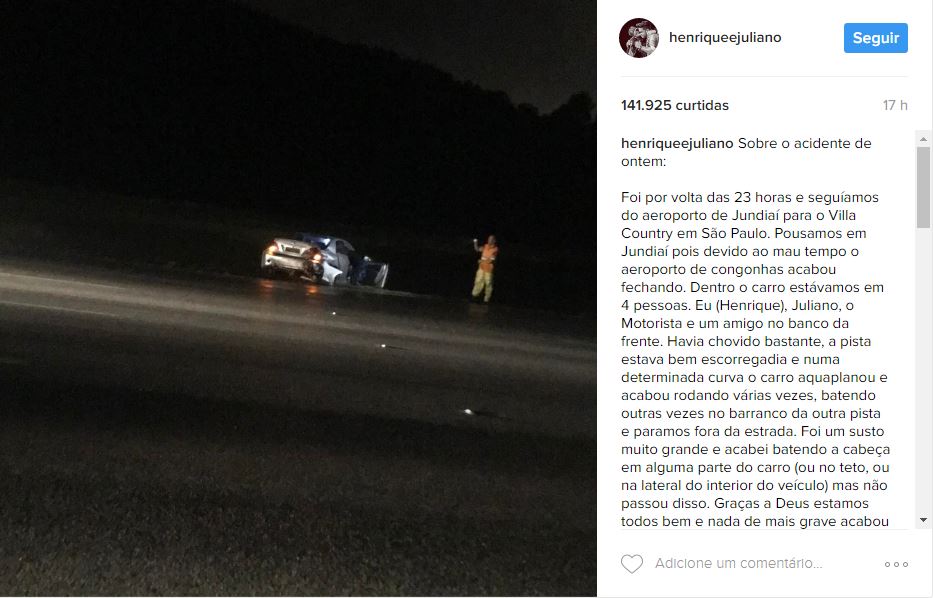Click the scrollbar up arrow in caption panel
Image resolution: width=933 pixels, height=598 pixels.
point(923,139)
